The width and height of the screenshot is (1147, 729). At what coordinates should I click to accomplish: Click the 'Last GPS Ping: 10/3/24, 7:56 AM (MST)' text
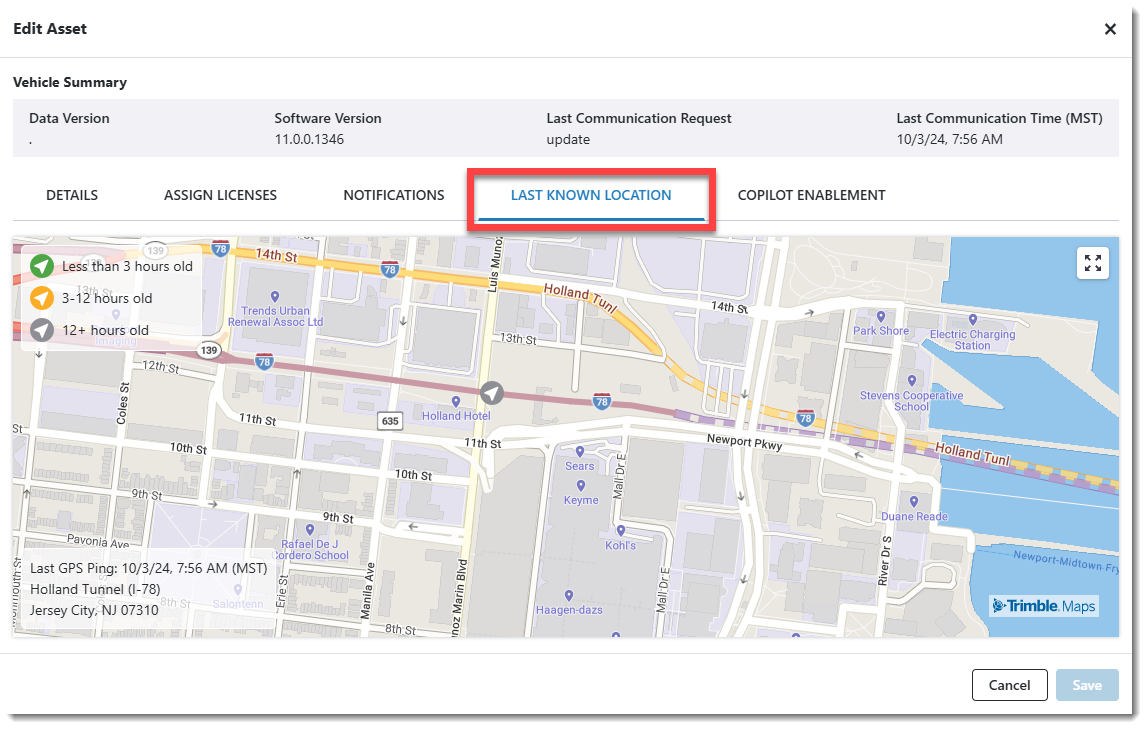pos(148,568)
